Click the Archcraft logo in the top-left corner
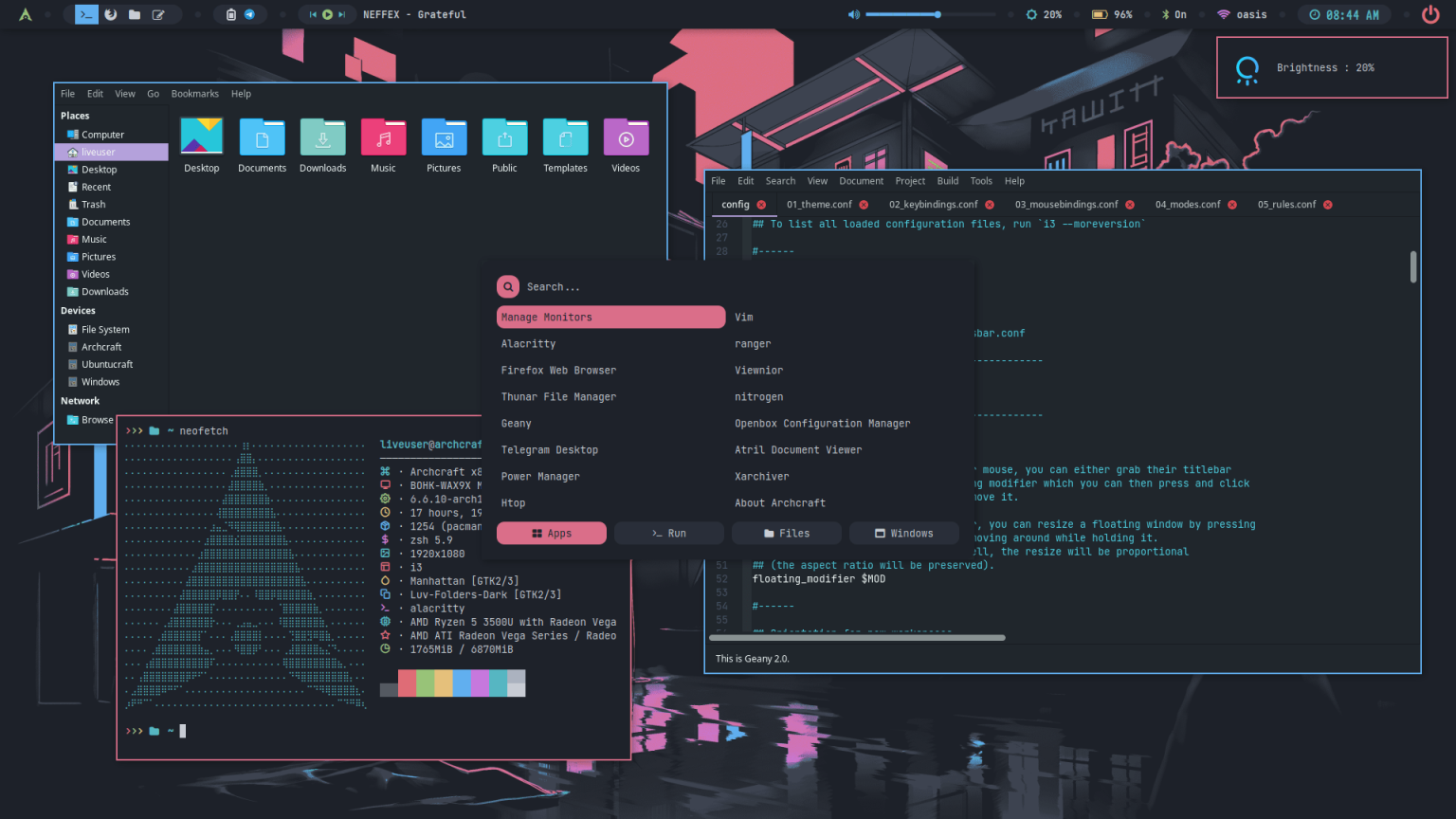Image resolution: width=1456 pixels, height=819 pixels. click(26, 14)
